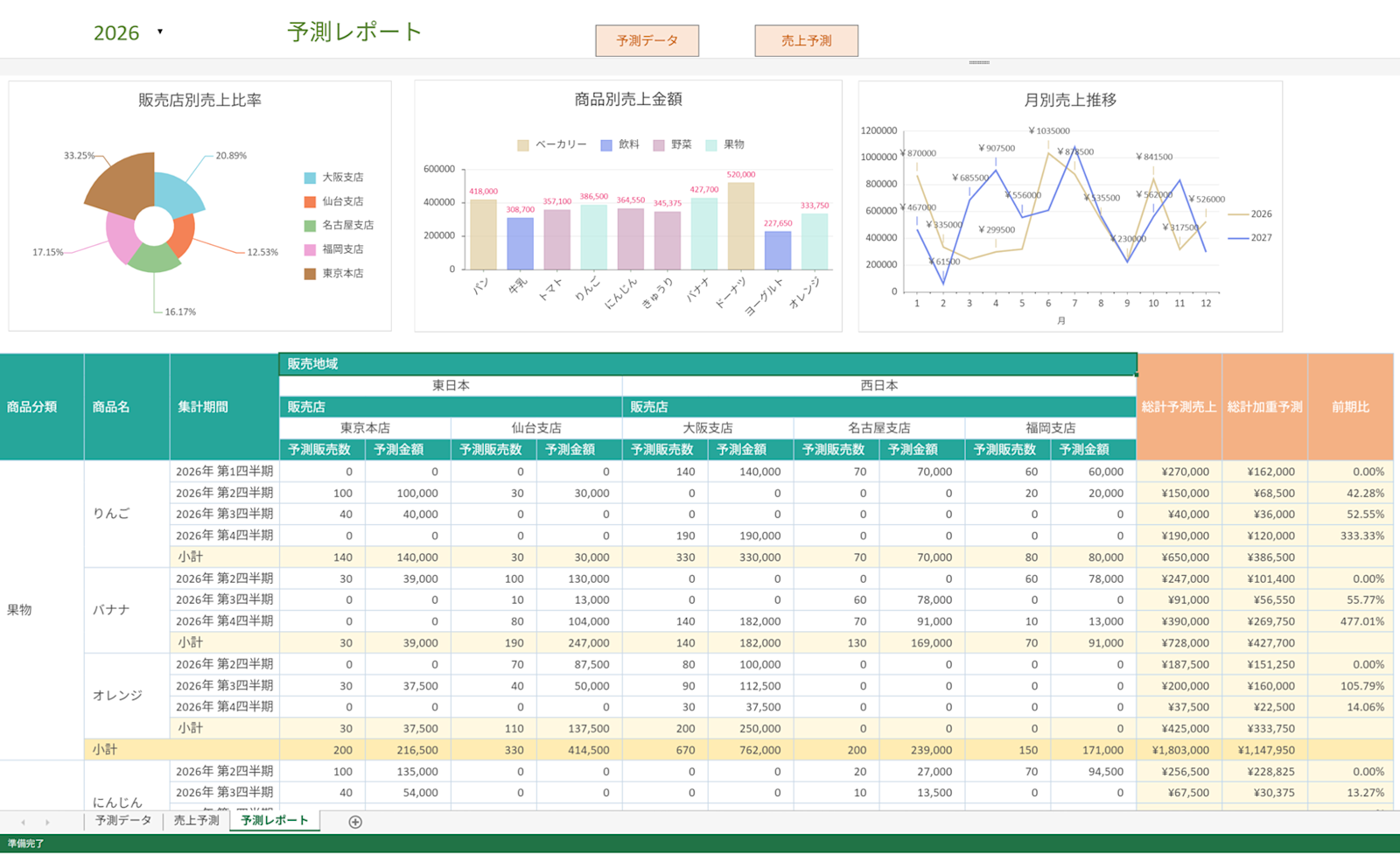The width and height of the screenshot is (1400, 855).
Task: Switch to the 売上予測 sheet tab
Action: (196, 821)
